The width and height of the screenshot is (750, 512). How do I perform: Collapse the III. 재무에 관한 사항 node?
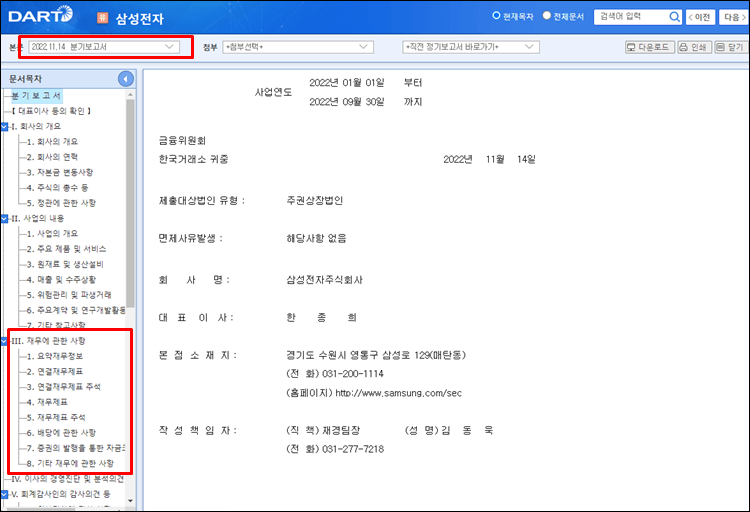4,341
